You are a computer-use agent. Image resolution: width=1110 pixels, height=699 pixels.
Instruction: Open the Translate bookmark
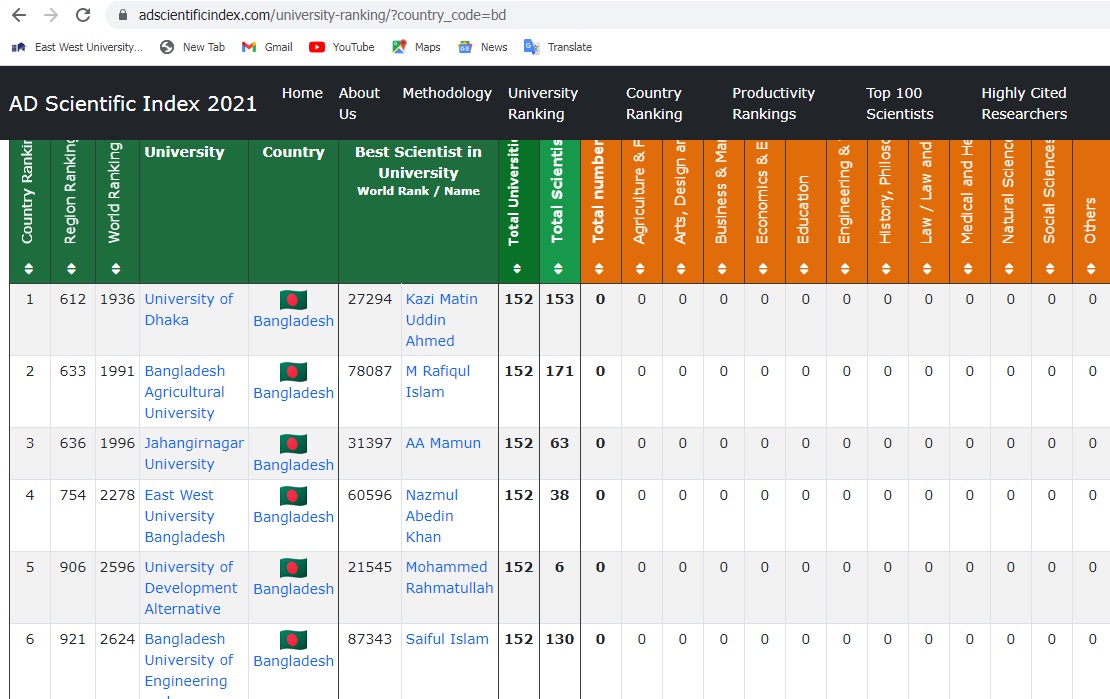pos(558,47)
